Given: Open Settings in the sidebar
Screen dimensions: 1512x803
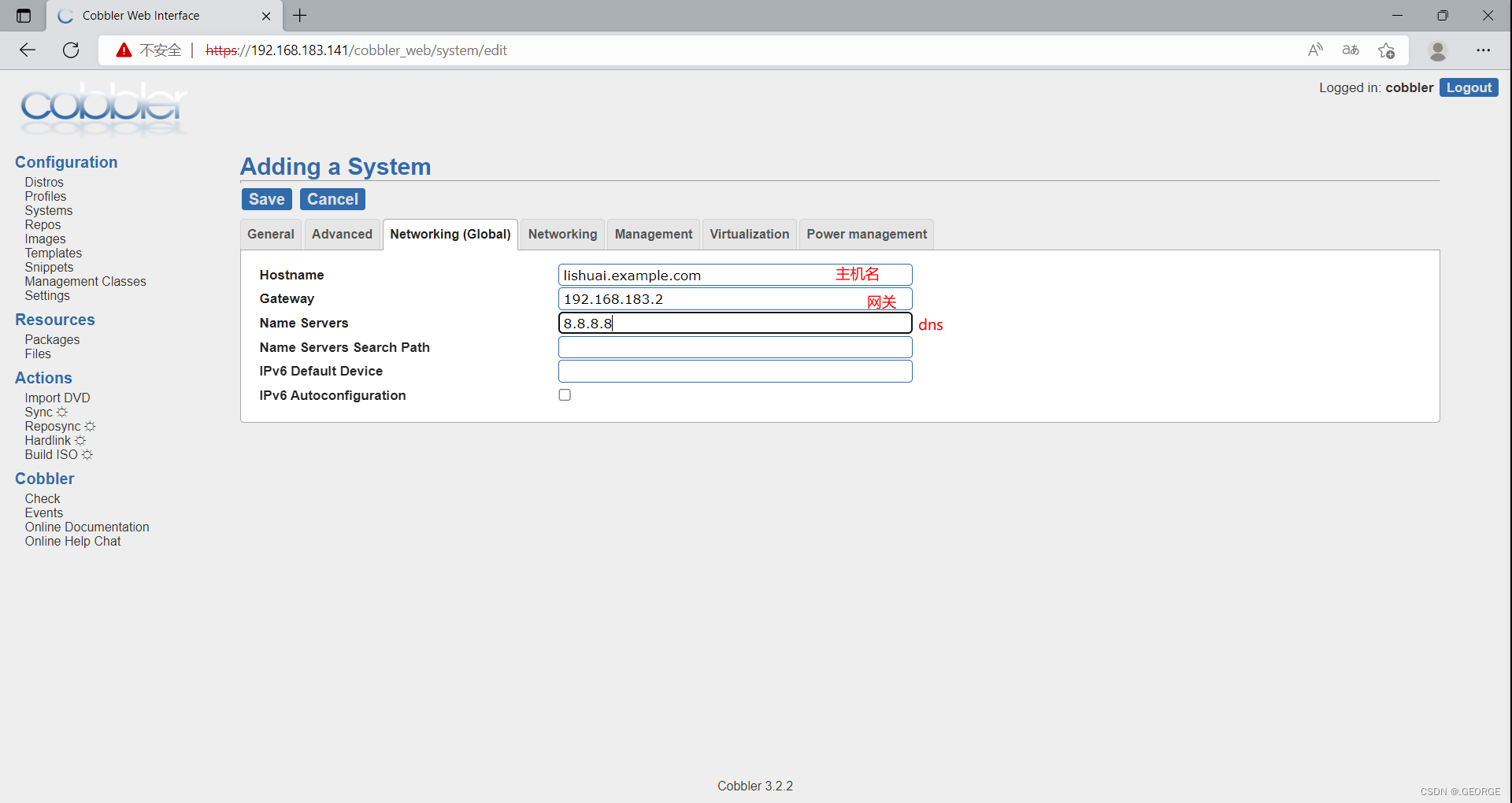Looking at the screenshot, I should 47,296.
